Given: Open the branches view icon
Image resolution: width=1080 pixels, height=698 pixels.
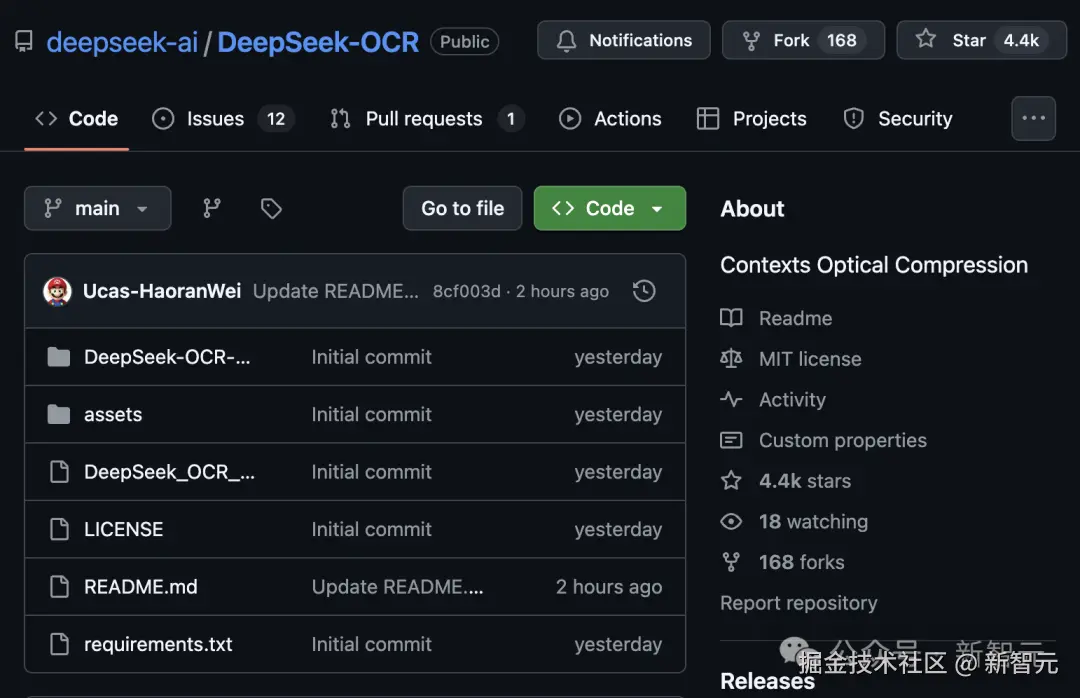Looking at the screenshot, I should click(x=212, y=208).
